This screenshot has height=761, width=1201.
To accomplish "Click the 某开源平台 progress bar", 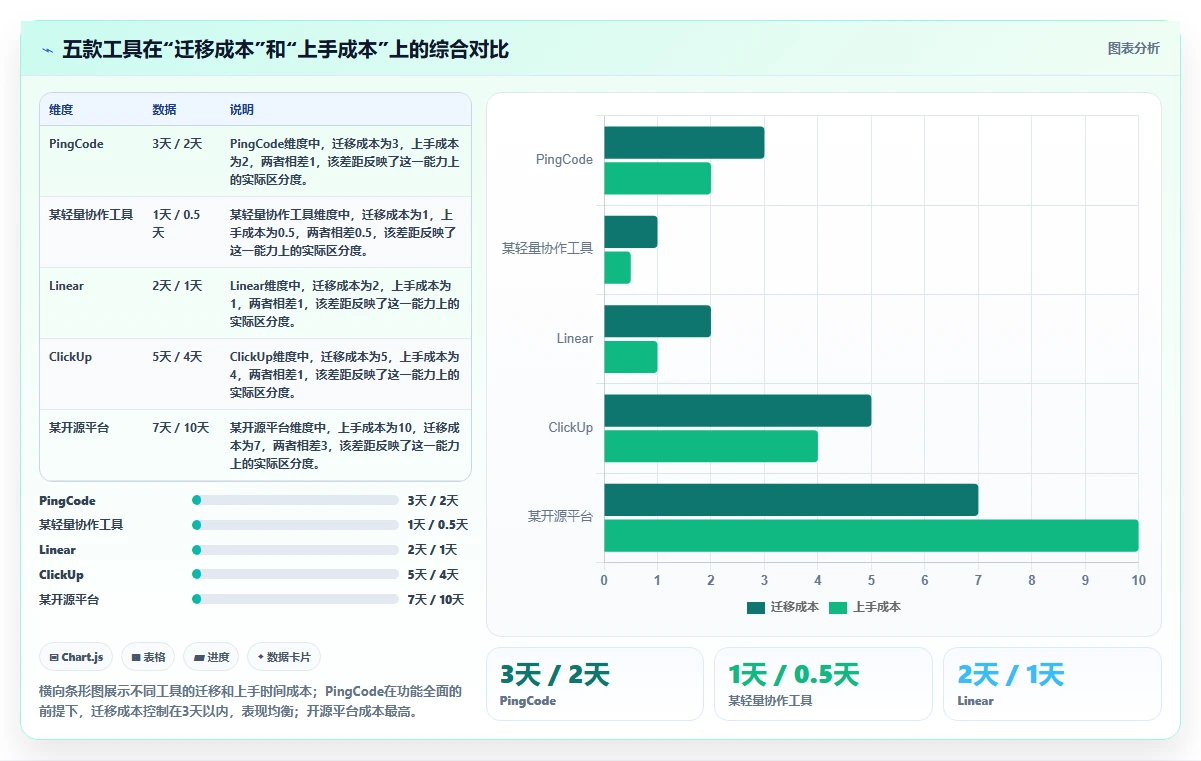I will (295, 599).
